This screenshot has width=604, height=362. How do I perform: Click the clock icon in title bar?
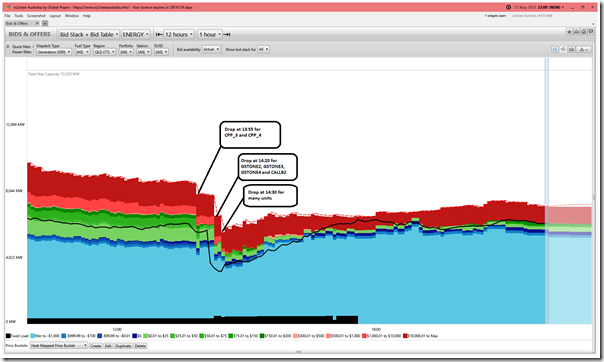point(508,7)
